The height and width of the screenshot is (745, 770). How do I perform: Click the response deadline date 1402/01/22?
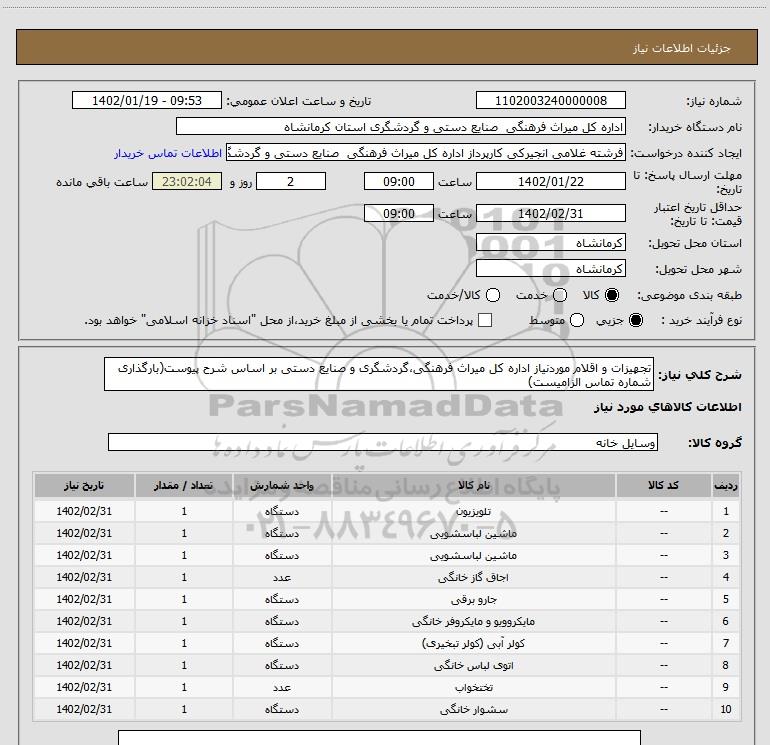tap(550, 181)
